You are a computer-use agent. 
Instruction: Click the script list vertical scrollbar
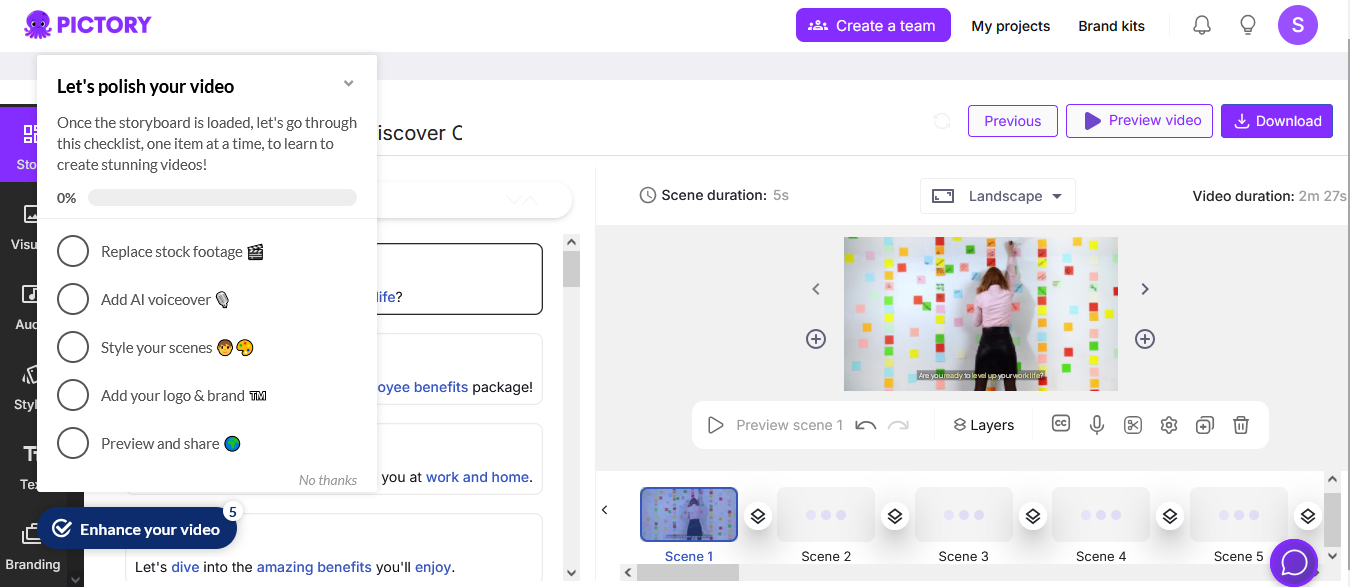coord(571,268)
